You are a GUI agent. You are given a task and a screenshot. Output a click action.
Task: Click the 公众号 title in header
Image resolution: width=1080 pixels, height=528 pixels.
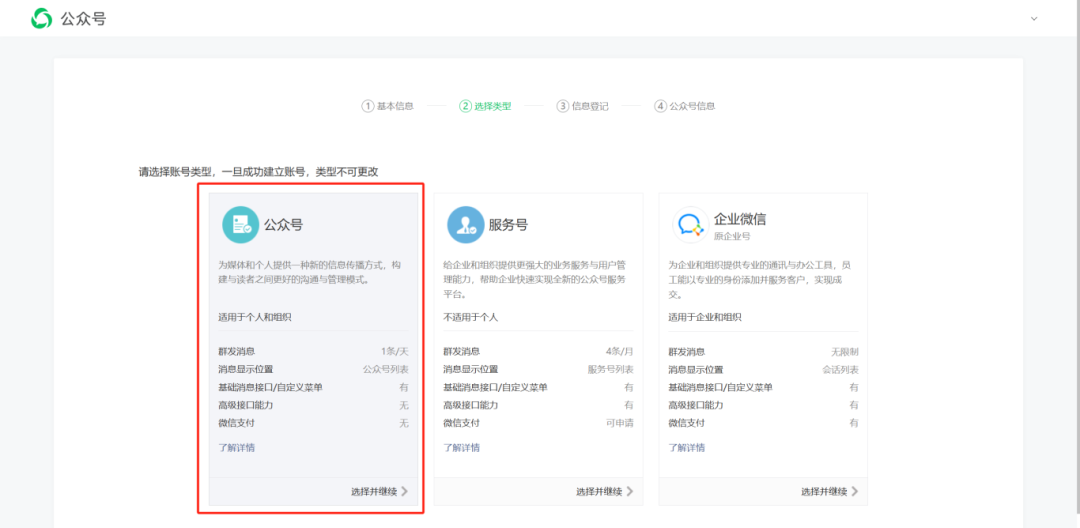83,19
